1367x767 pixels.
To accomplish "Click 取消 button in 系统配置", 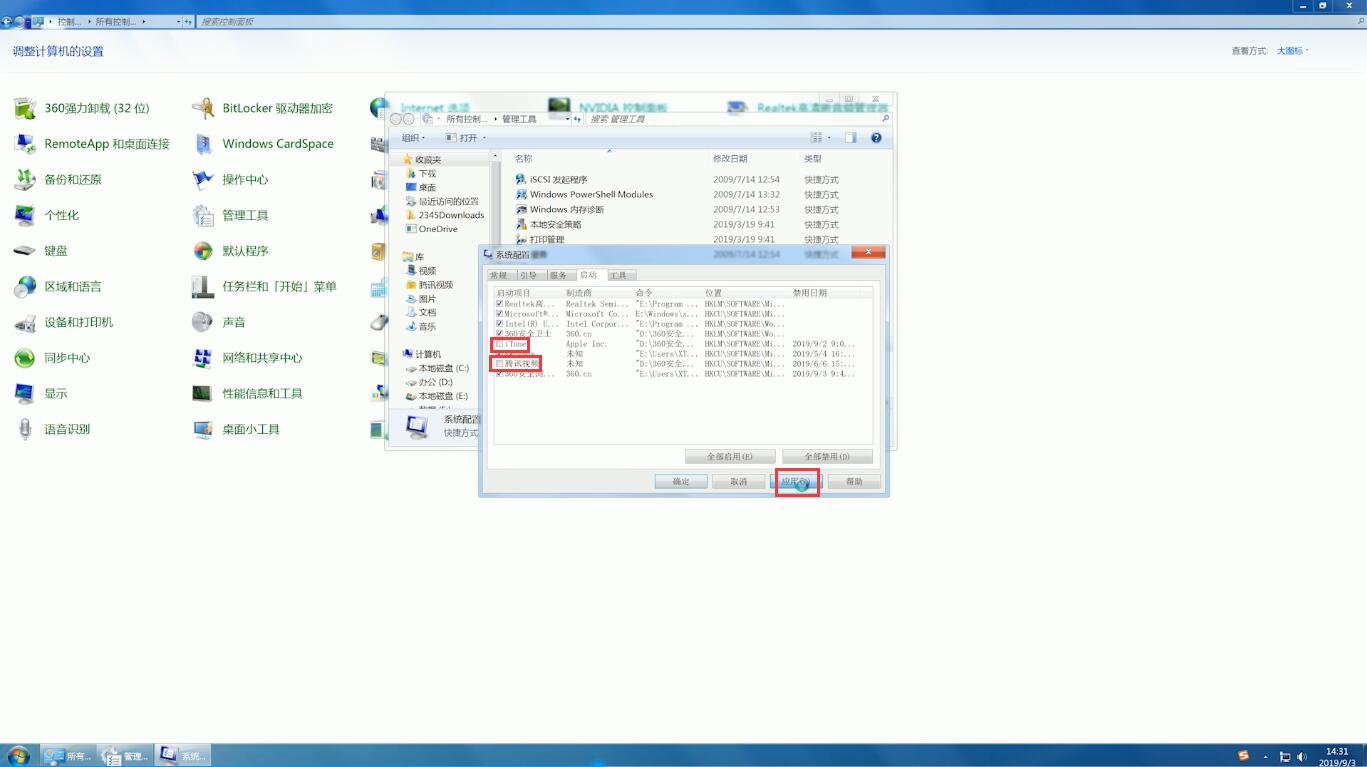I will pos(738,482).
